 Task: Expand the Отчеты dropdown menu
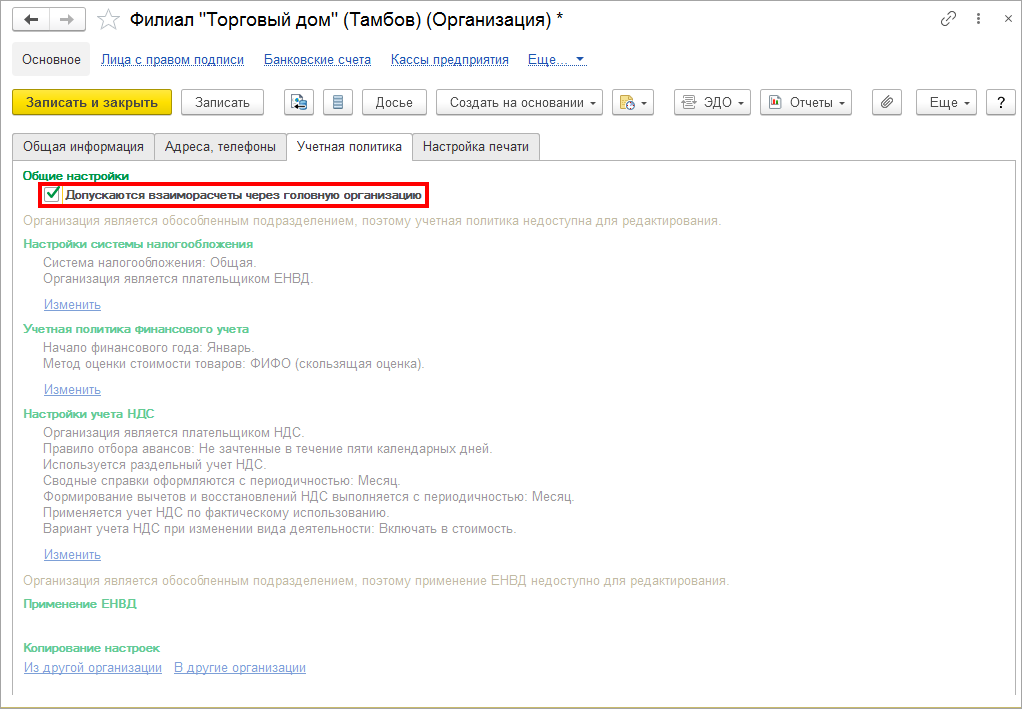point(805,102)
